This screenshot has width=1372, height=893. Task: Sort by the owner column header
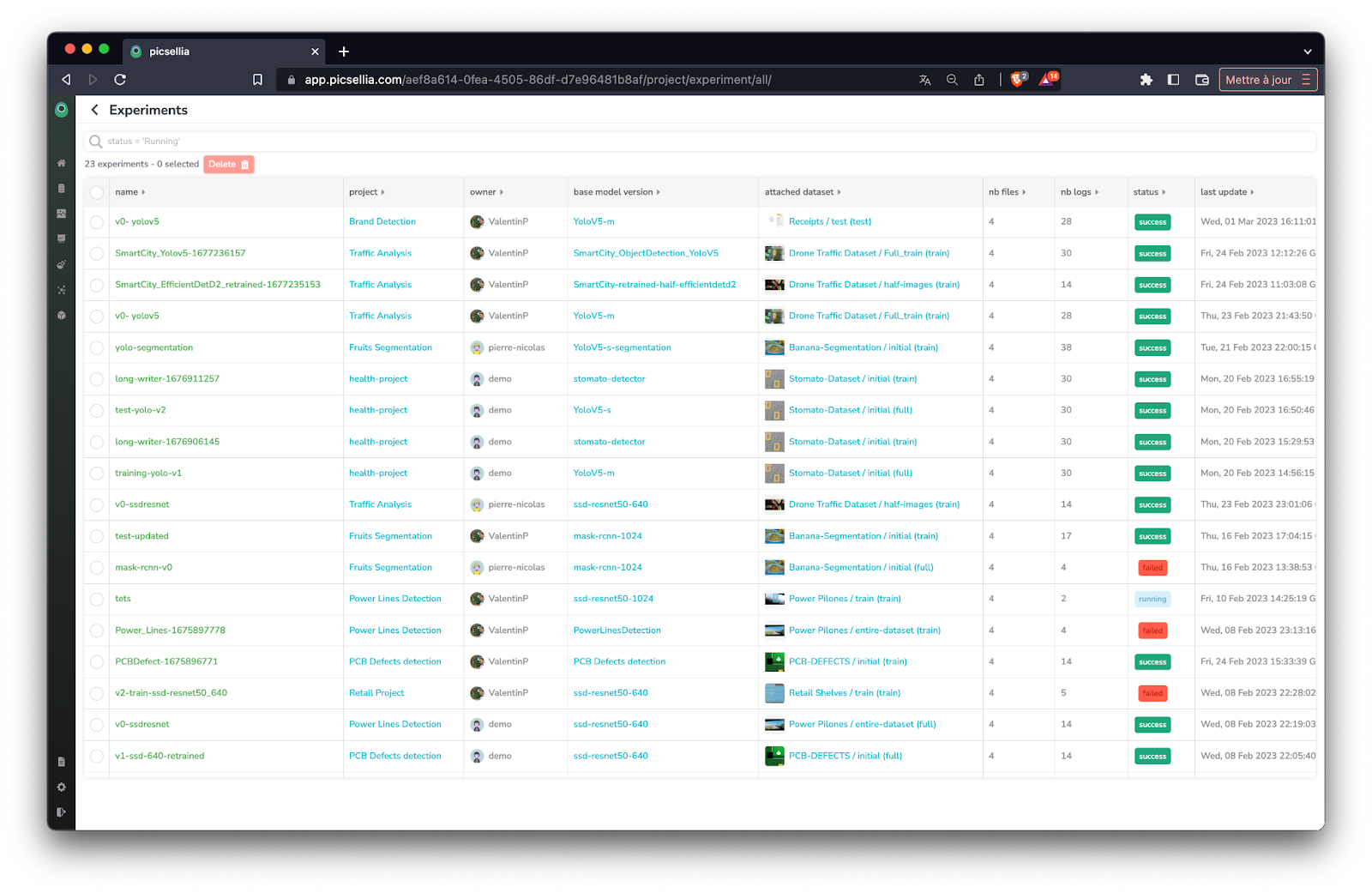coord(486,192)
